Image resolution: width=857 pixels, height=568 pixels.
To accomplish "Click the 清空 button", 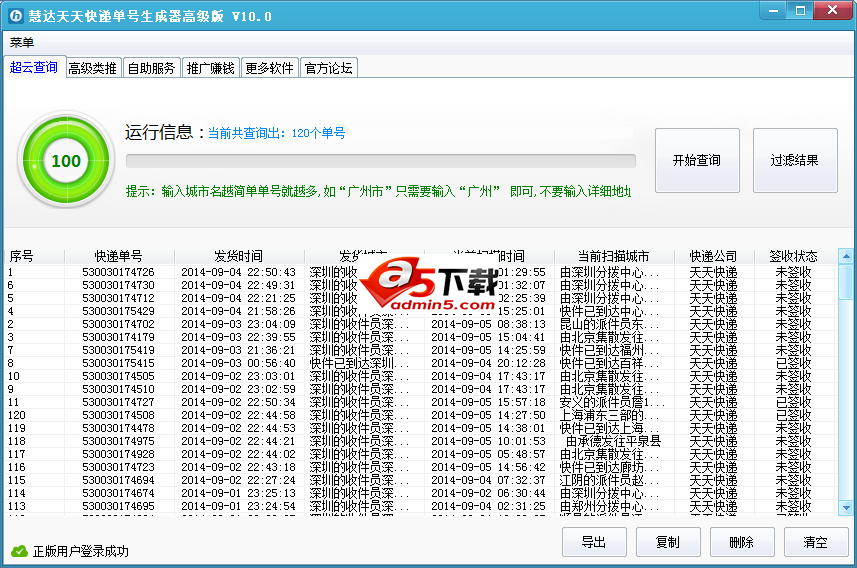I will coord(815,542).
